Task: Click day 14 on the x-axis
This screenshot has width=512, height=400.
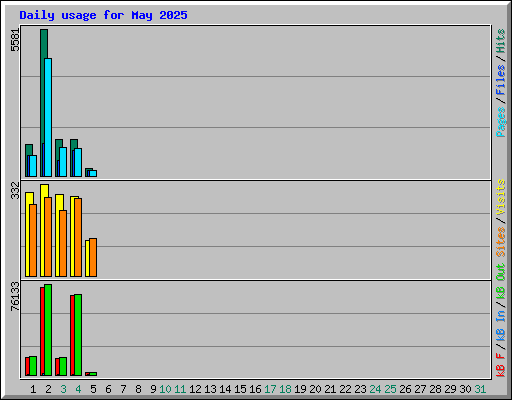Action: tap(225, 389)
